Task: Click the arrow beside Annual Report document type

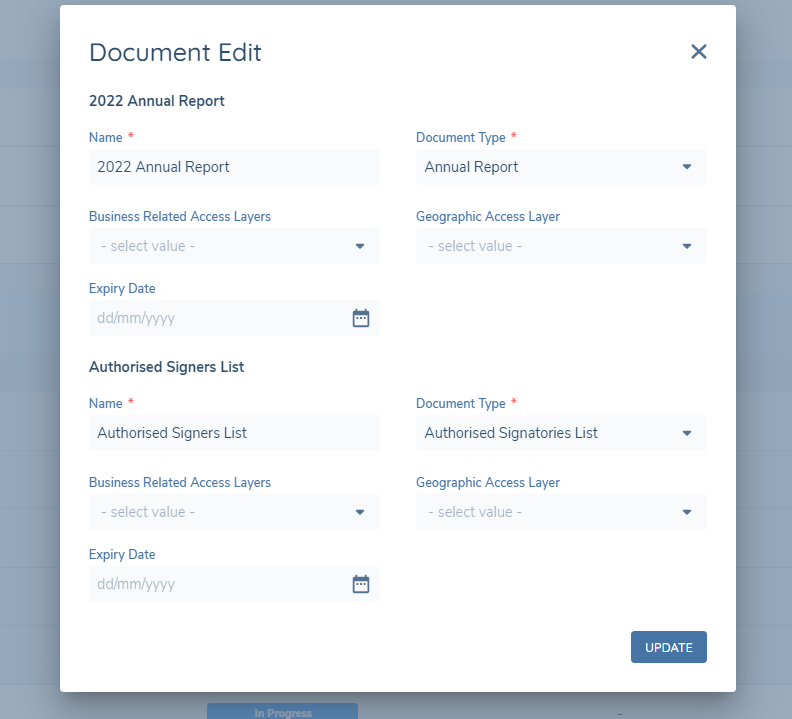Action: point(687,167)
